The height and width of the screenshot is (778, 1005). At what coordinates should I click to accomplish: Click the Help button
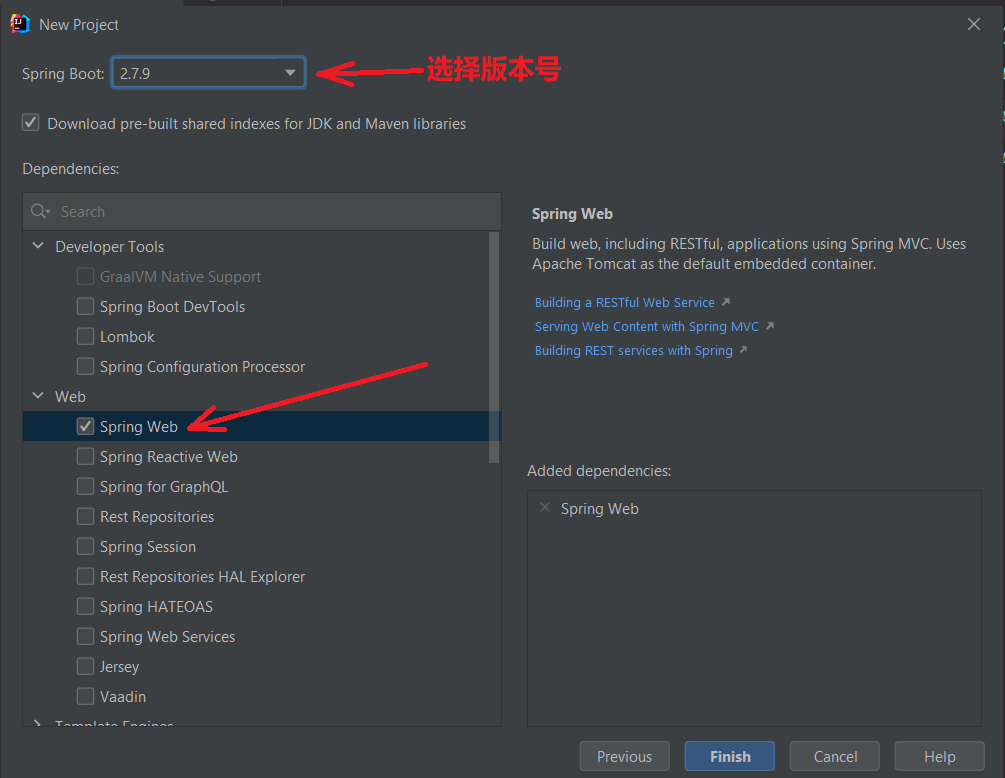(939, 756)
